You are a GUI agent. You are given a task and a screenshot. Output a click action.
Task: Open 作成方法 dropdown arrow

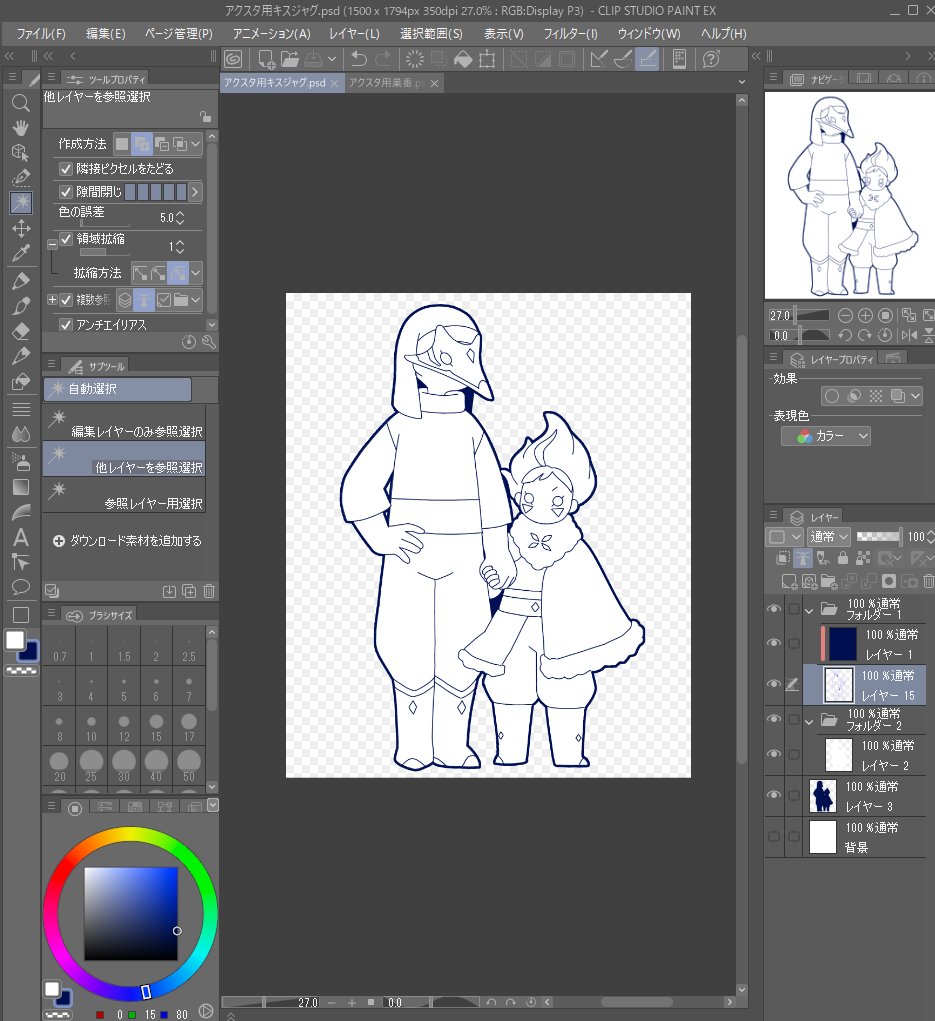pyautogui.click(x=195, y=144)
